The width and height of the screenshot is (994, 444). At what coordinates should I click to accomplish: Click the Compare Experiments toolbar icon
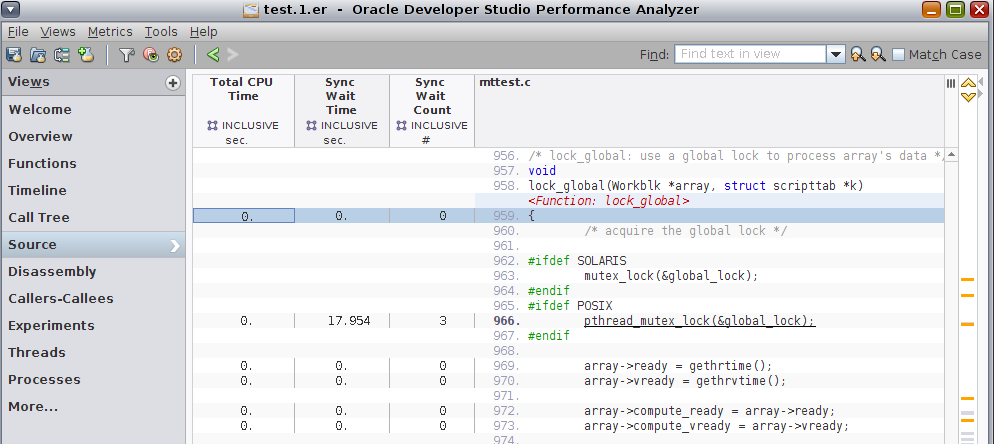[62, 55]
